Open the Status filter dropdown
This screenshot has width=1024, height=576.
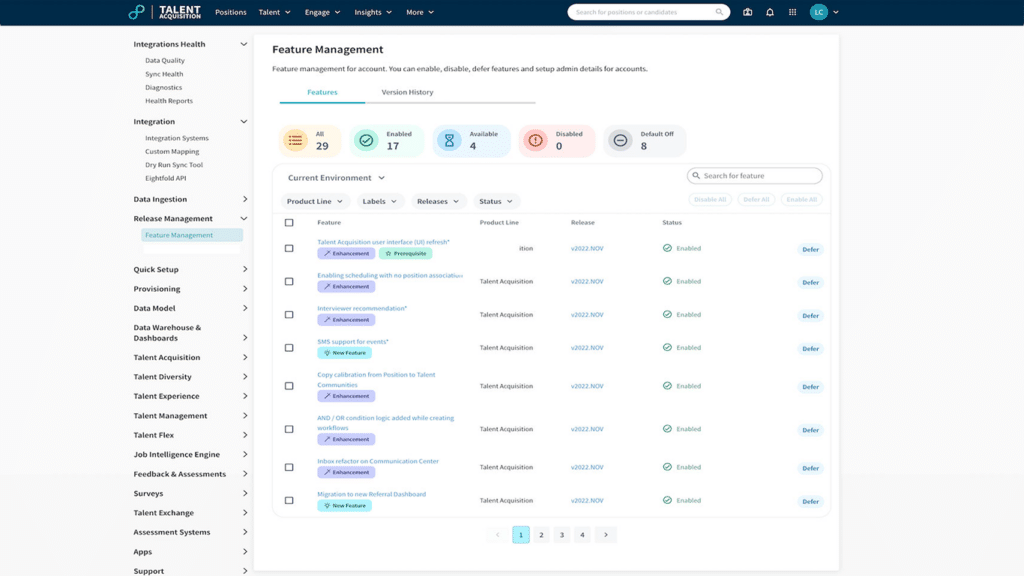click(496, 201)
